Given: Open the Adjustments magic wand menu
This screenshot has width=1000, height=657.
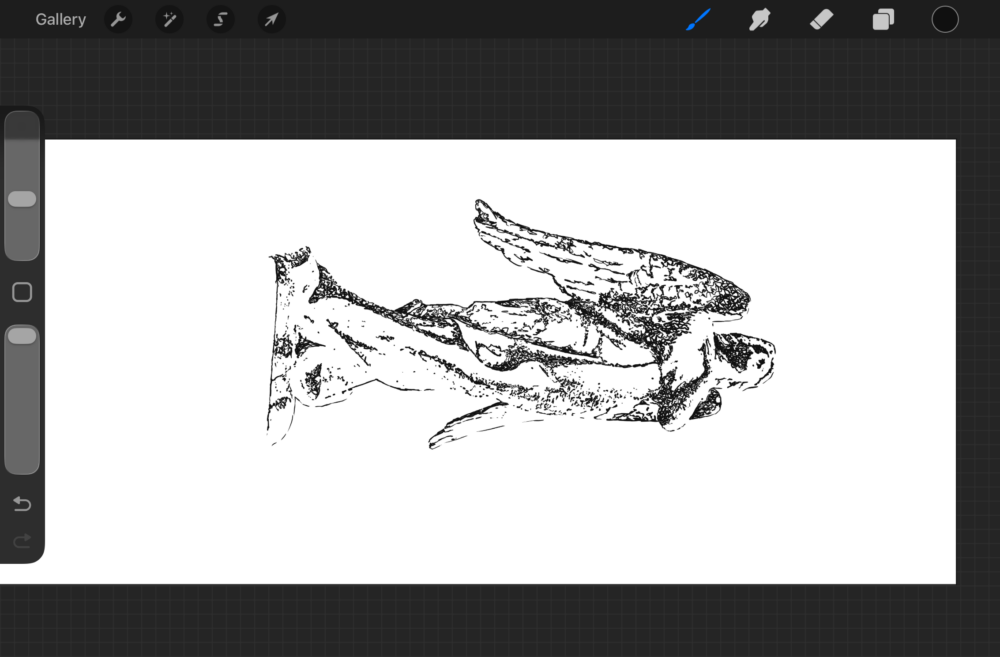Looking at the screenshot, I should pos(170,19).
